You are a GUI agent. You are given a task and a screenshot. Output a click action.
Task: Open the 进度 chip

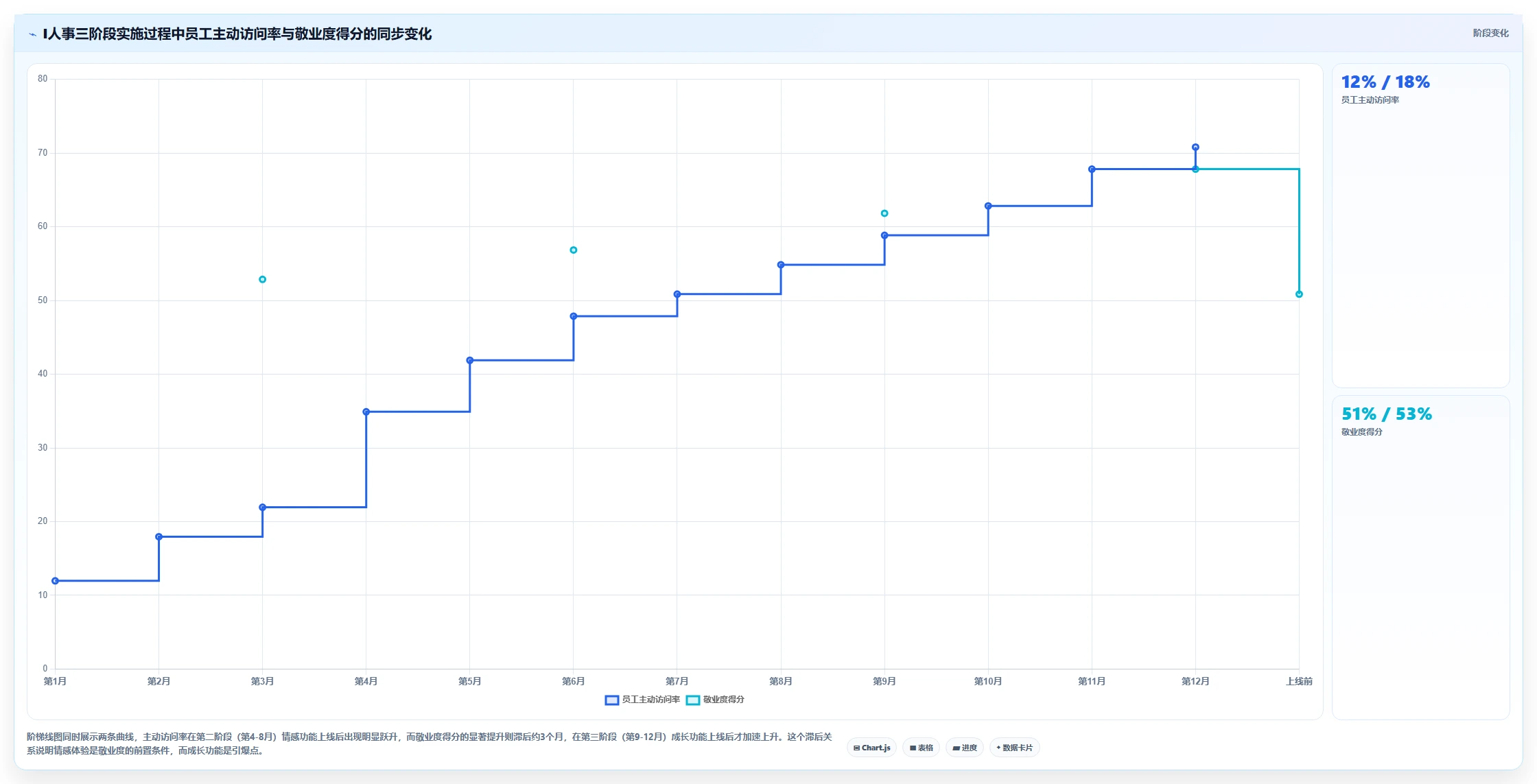[x=965, y=748]
